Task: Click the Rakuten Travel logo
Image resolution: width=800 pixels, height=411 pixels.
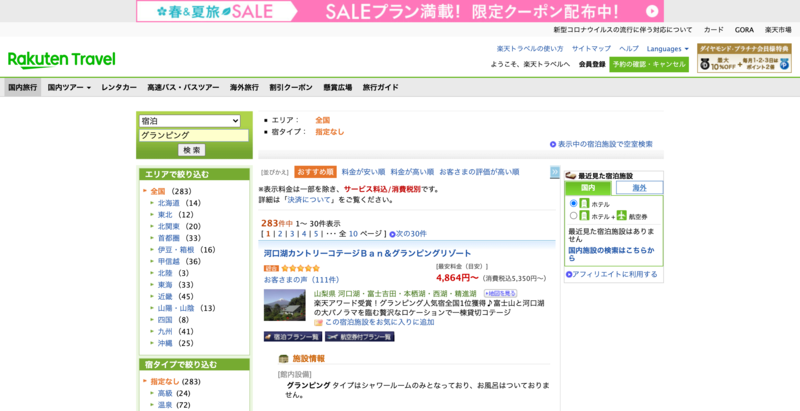Action: [62, 60]
